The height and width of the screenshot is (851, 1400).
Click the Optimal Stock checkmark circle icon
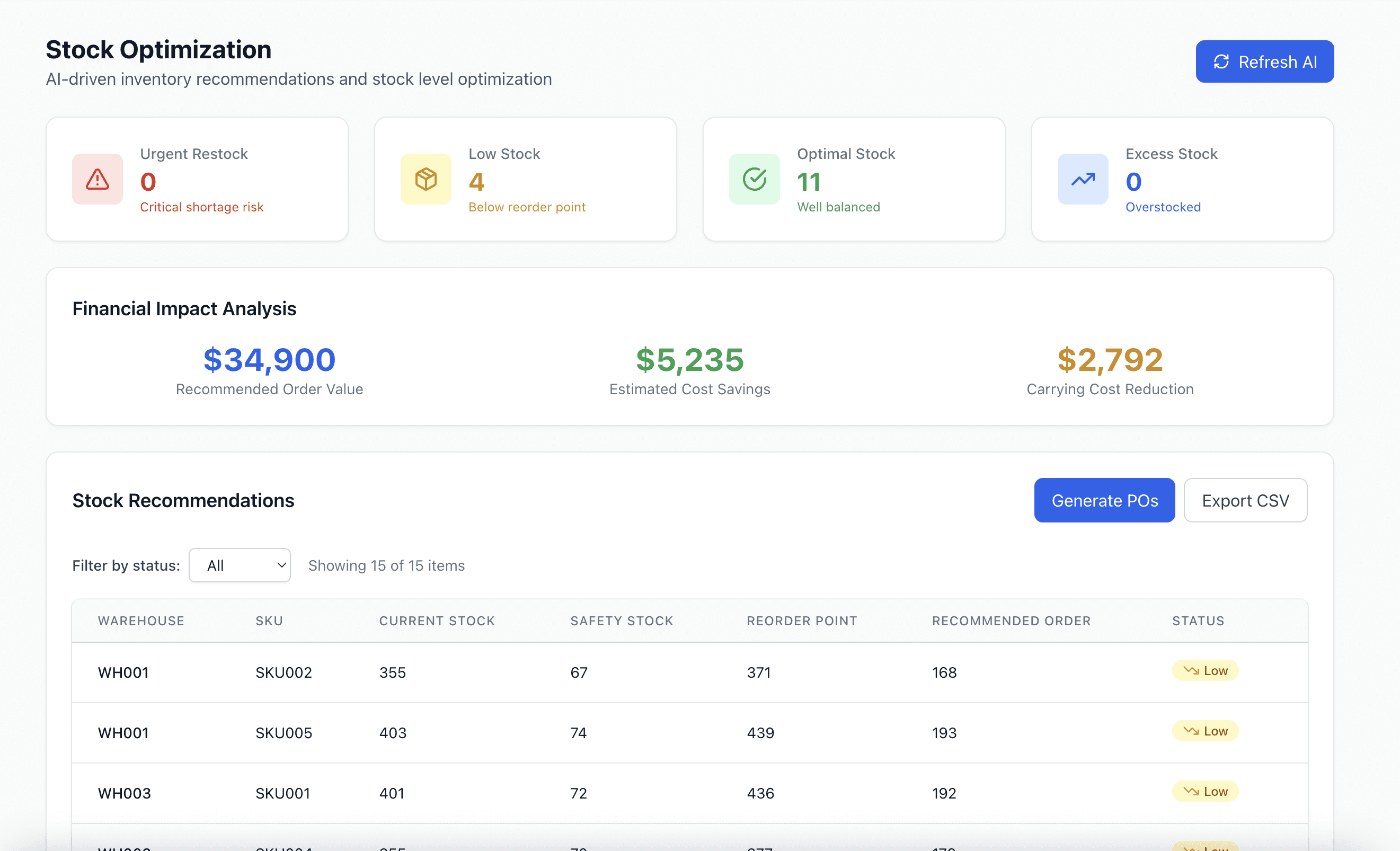pos(754,179)
